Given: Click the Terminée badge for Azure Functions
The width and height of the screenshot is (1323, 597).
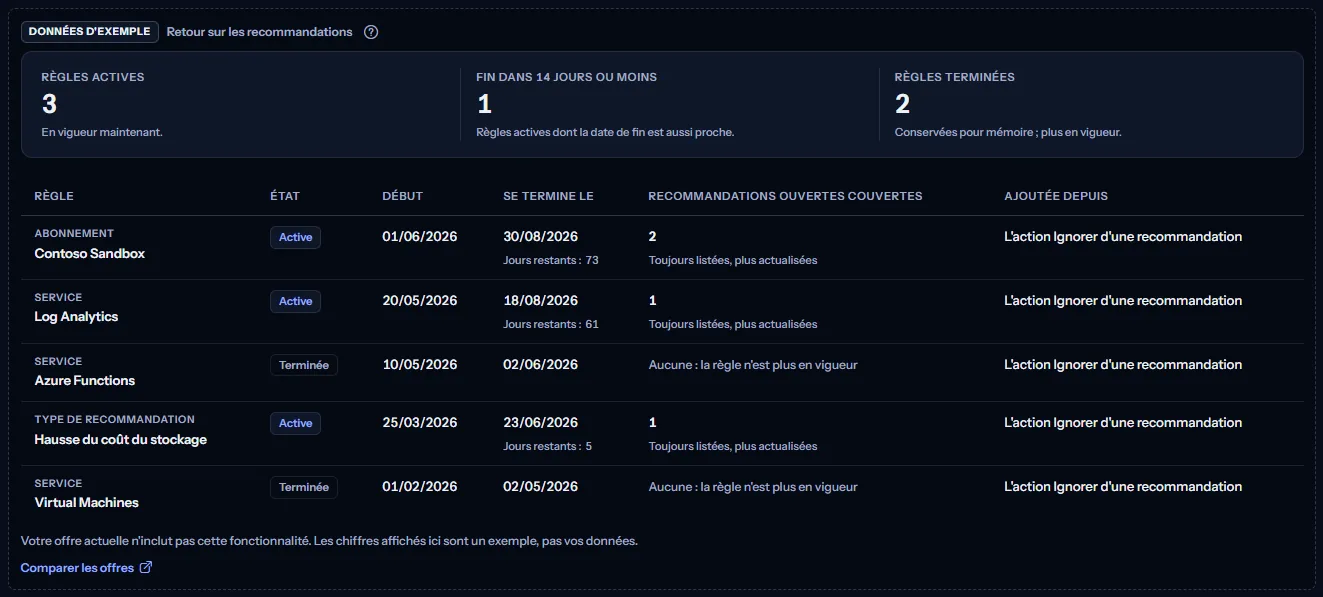Looking at the screenshot, I should click(304, 365).
